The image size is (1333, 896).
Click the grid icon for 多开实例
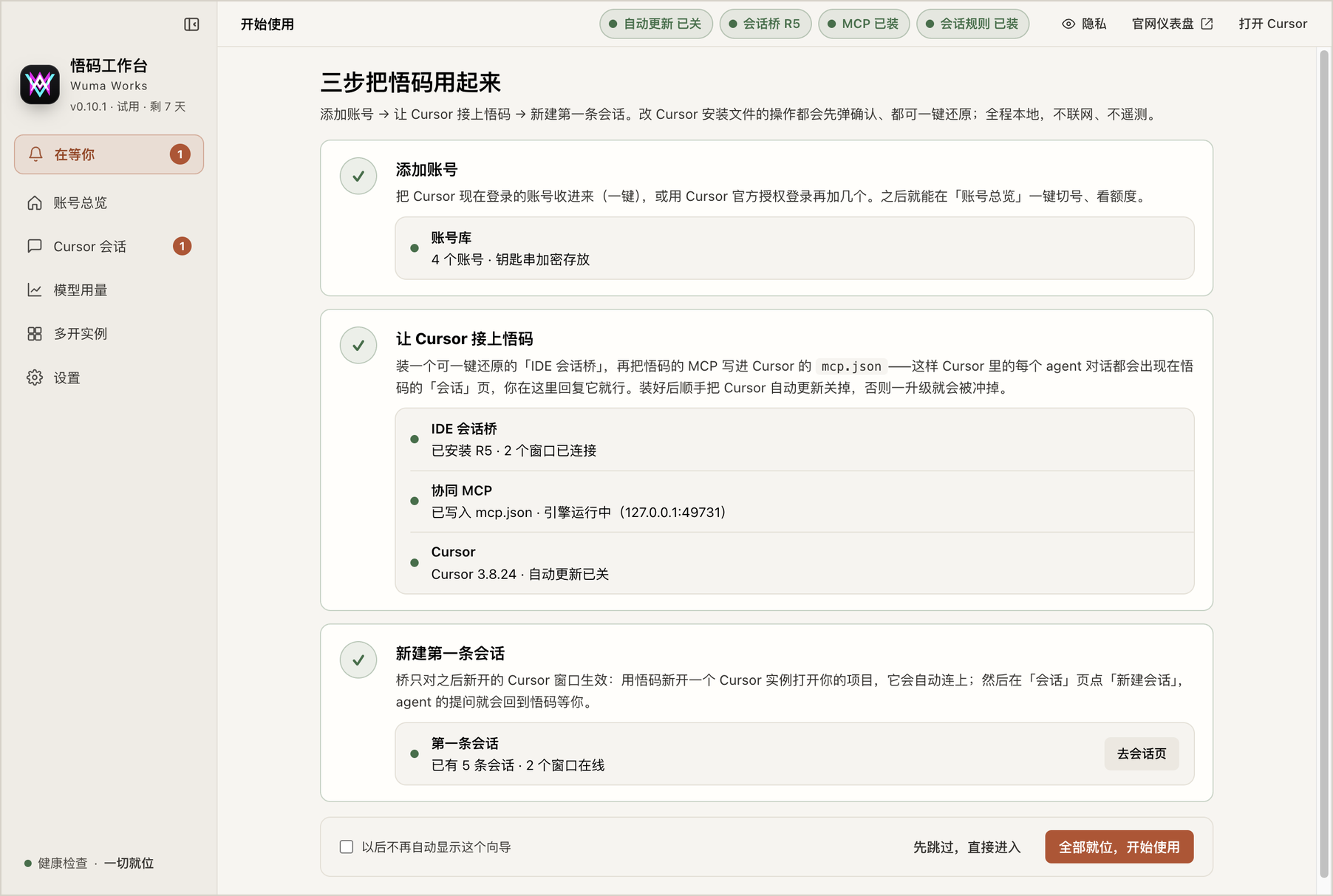pyautogui.click(x=35, y=334)
